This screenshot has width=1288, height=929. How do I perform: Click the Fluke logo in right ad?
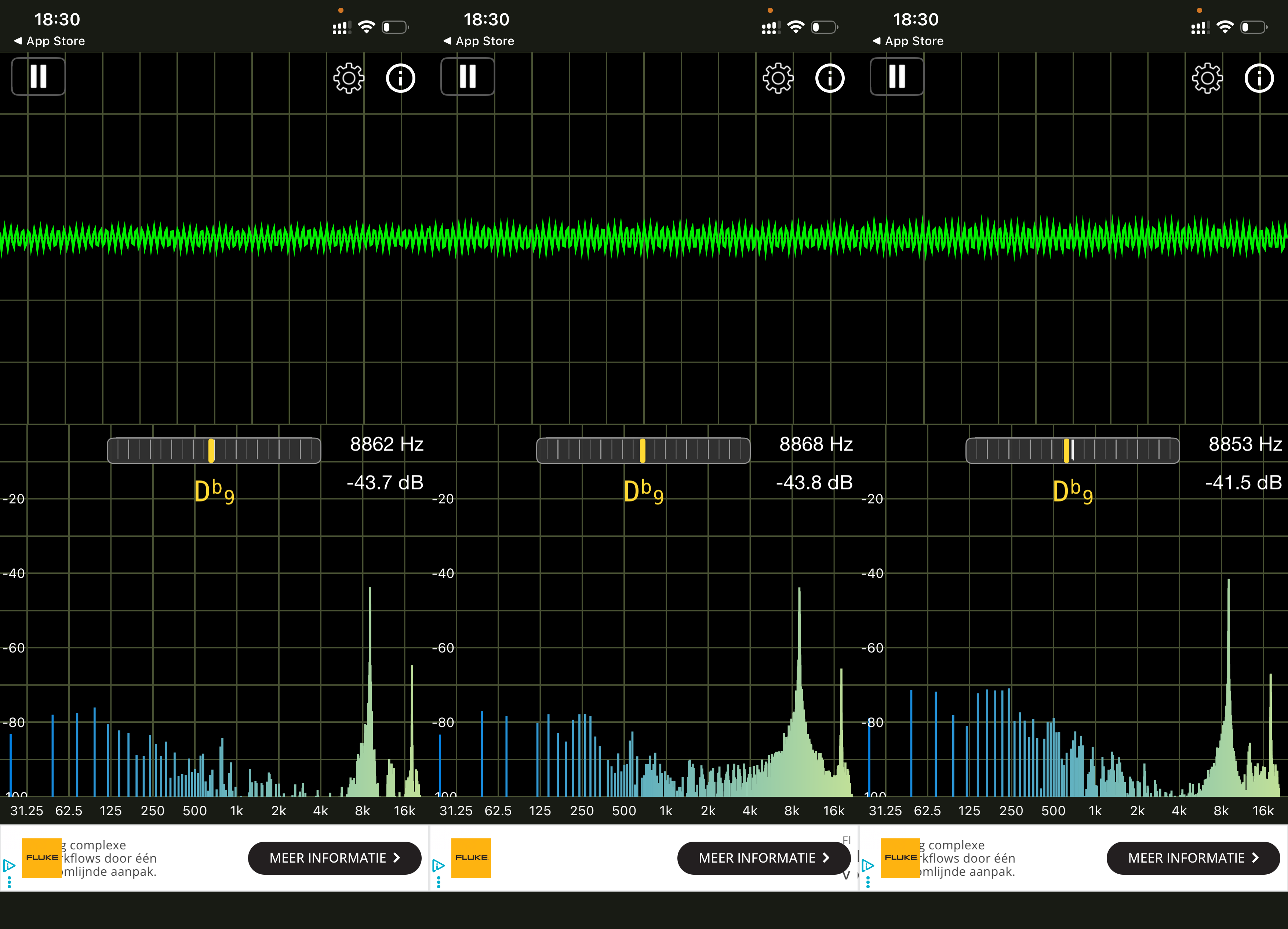[x=900, y=858]
